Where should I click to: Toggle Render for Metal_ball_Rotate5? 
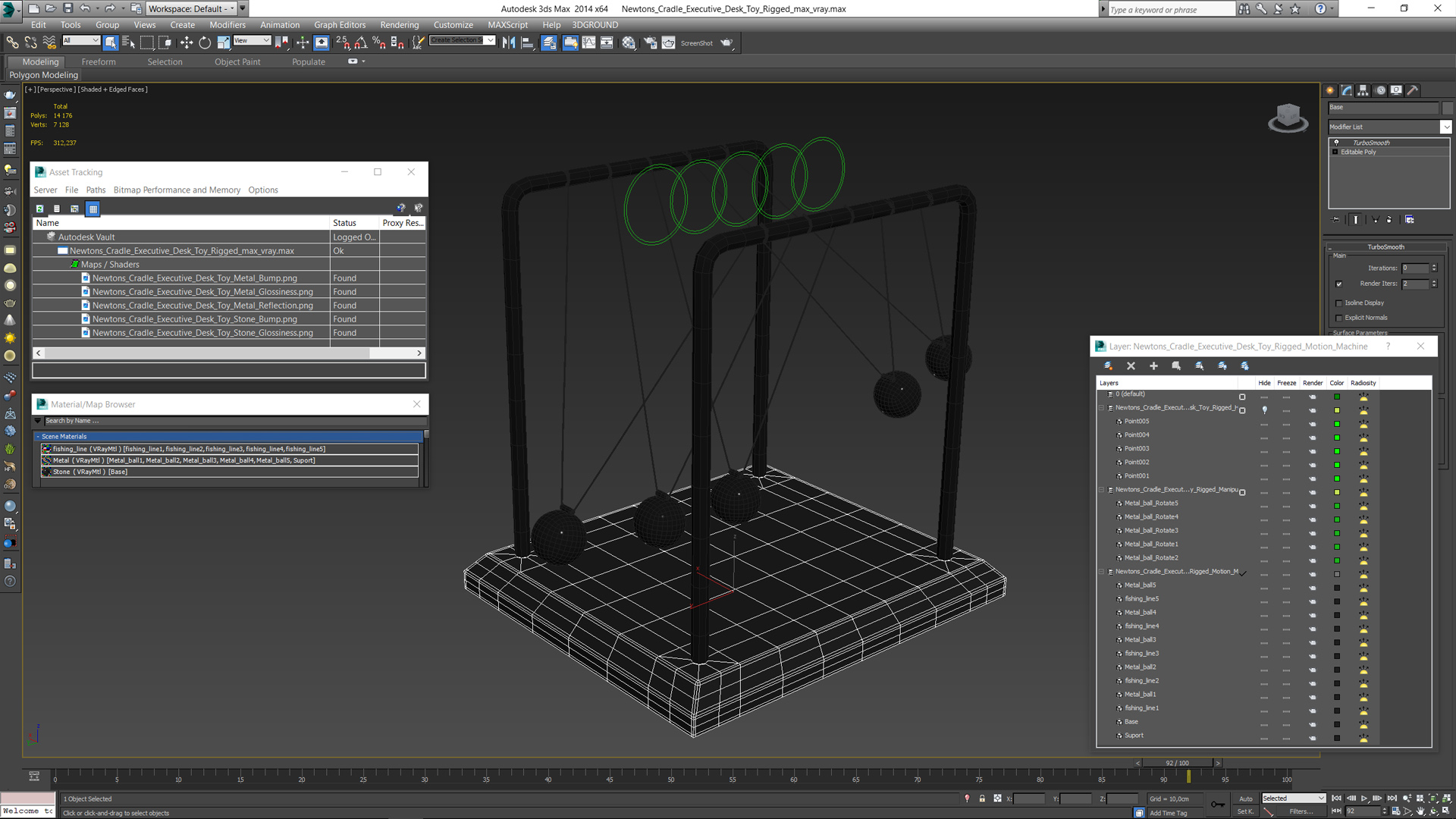pyautogui.click(x=1313, y=505)
